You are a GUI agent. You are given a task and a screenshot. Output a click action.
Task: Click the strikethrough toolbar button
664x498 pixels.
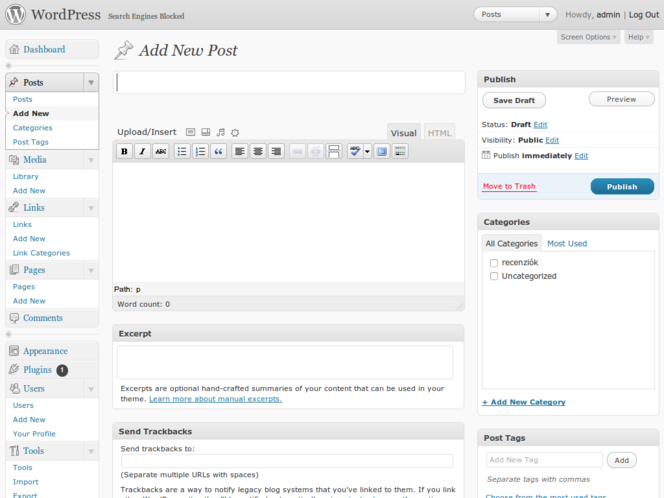(160, 151)
